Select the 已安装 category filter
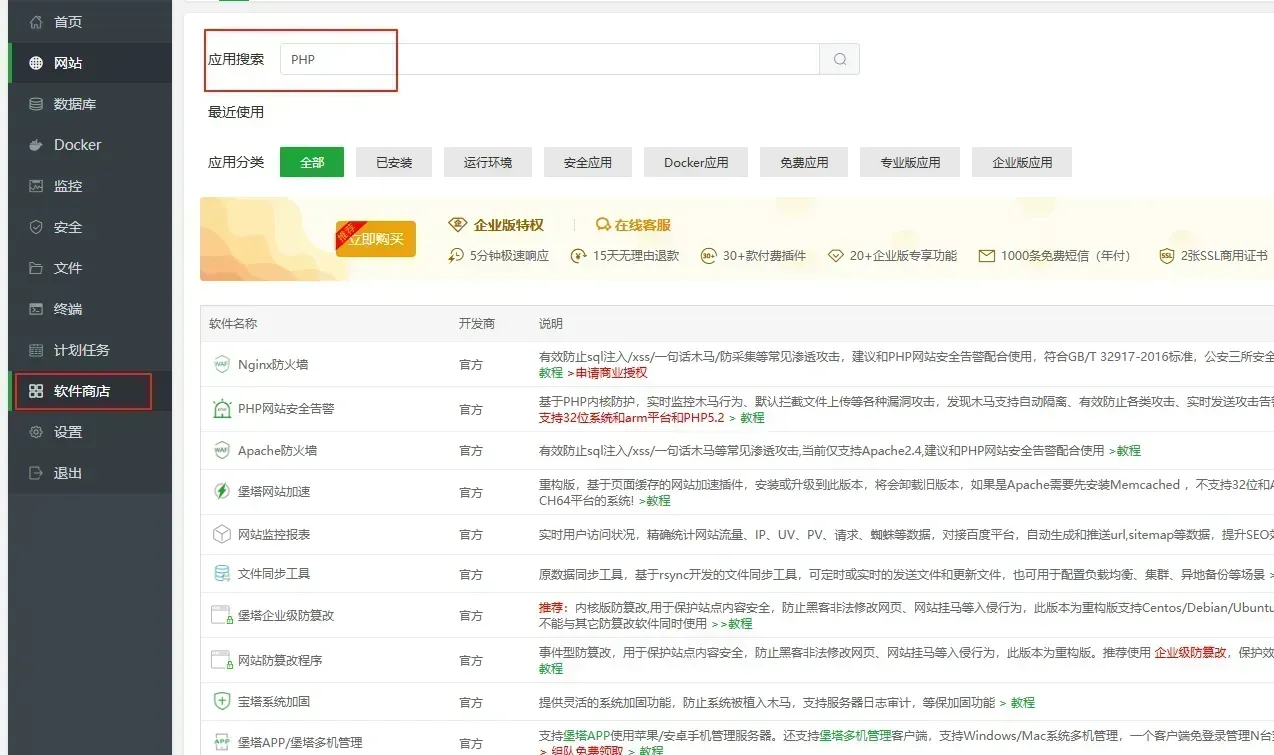Image resolution: width=1274 pixels, height=755 pixels. click(394, 162)
